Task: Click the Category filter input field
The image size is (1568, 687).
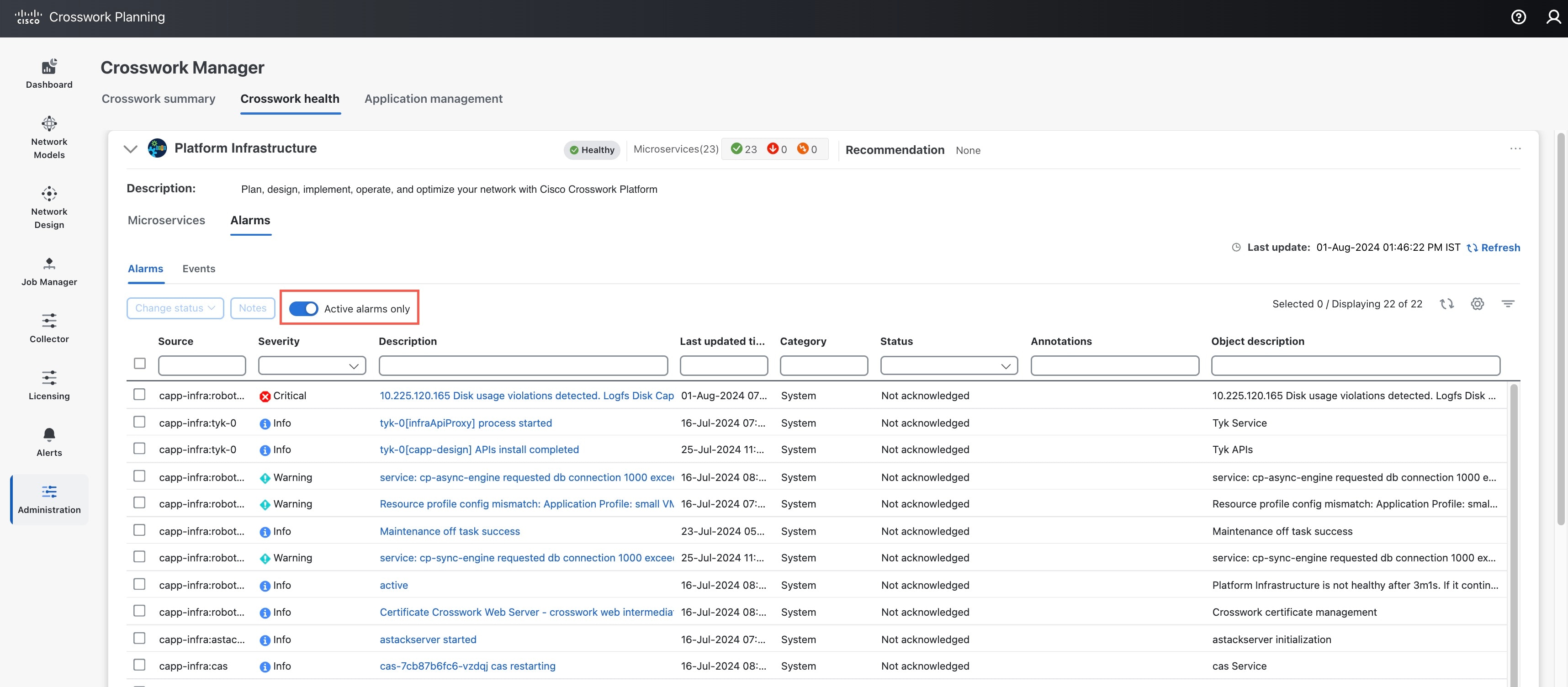Action: (824, 366)
